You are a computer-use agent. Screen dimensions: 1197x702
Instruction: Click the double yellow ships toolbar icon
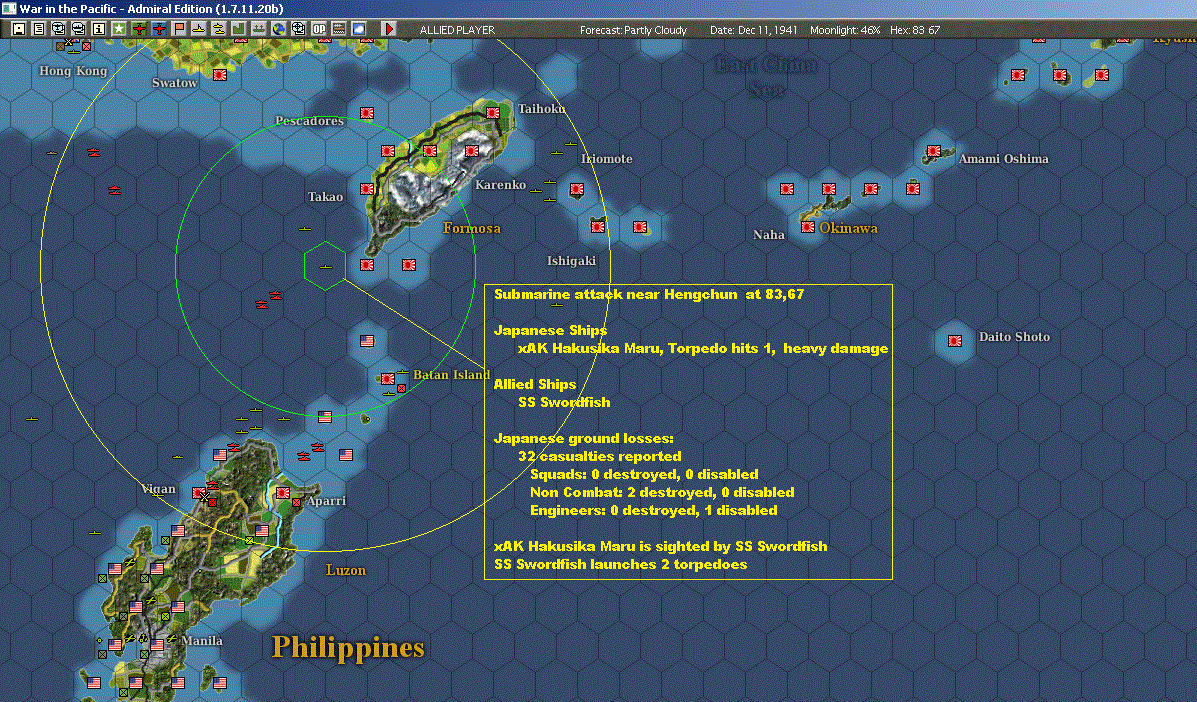(218, 29)
